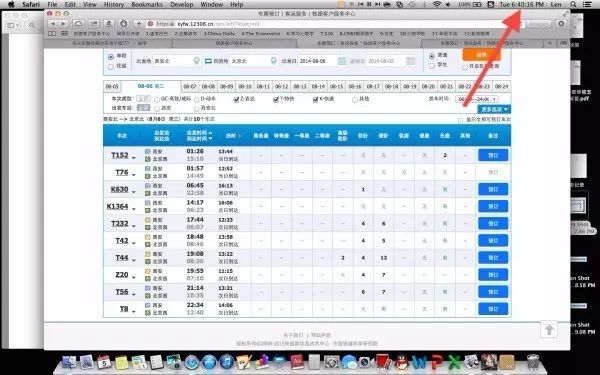Select the 往返 round-trip radio button
The image size is (600, 375).
[111, 67]
